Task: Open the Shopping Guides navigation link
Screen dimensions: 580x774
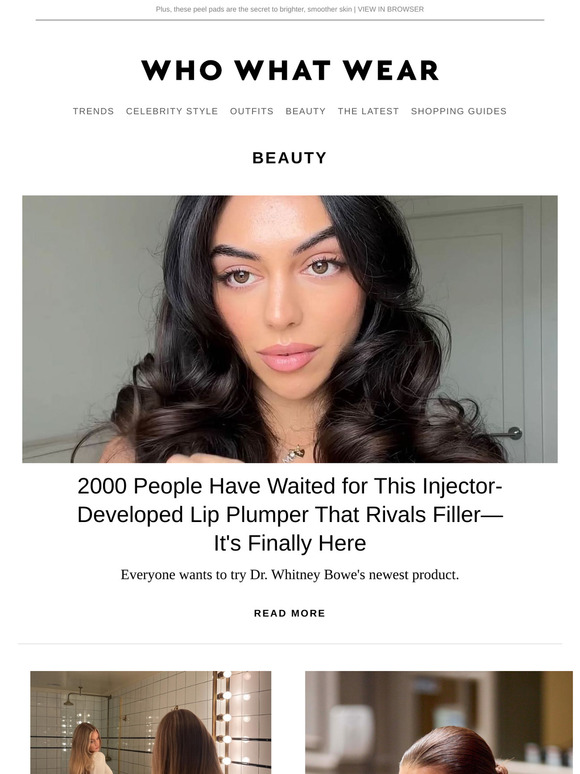Action: point(459,111)
